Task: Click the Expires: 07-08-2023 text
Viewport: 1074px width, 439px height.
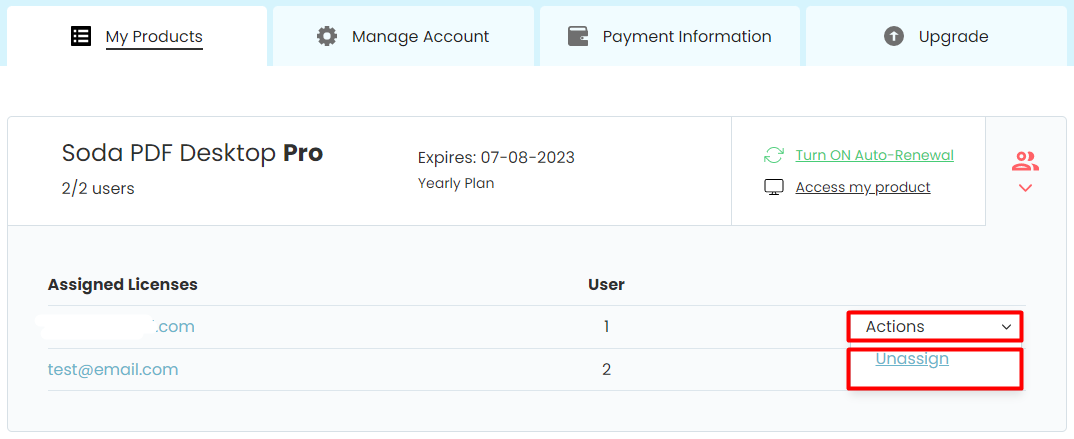Action: 497,158
